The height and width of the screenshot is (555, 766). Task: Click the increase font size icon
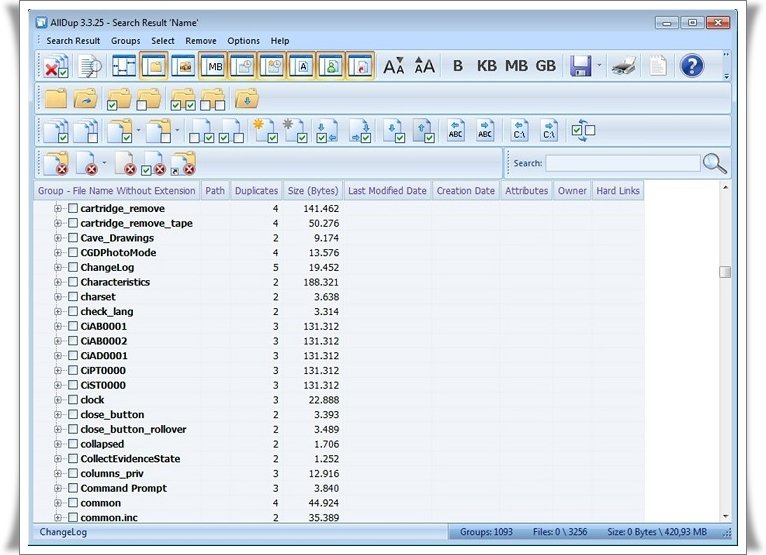click(424, 66)
